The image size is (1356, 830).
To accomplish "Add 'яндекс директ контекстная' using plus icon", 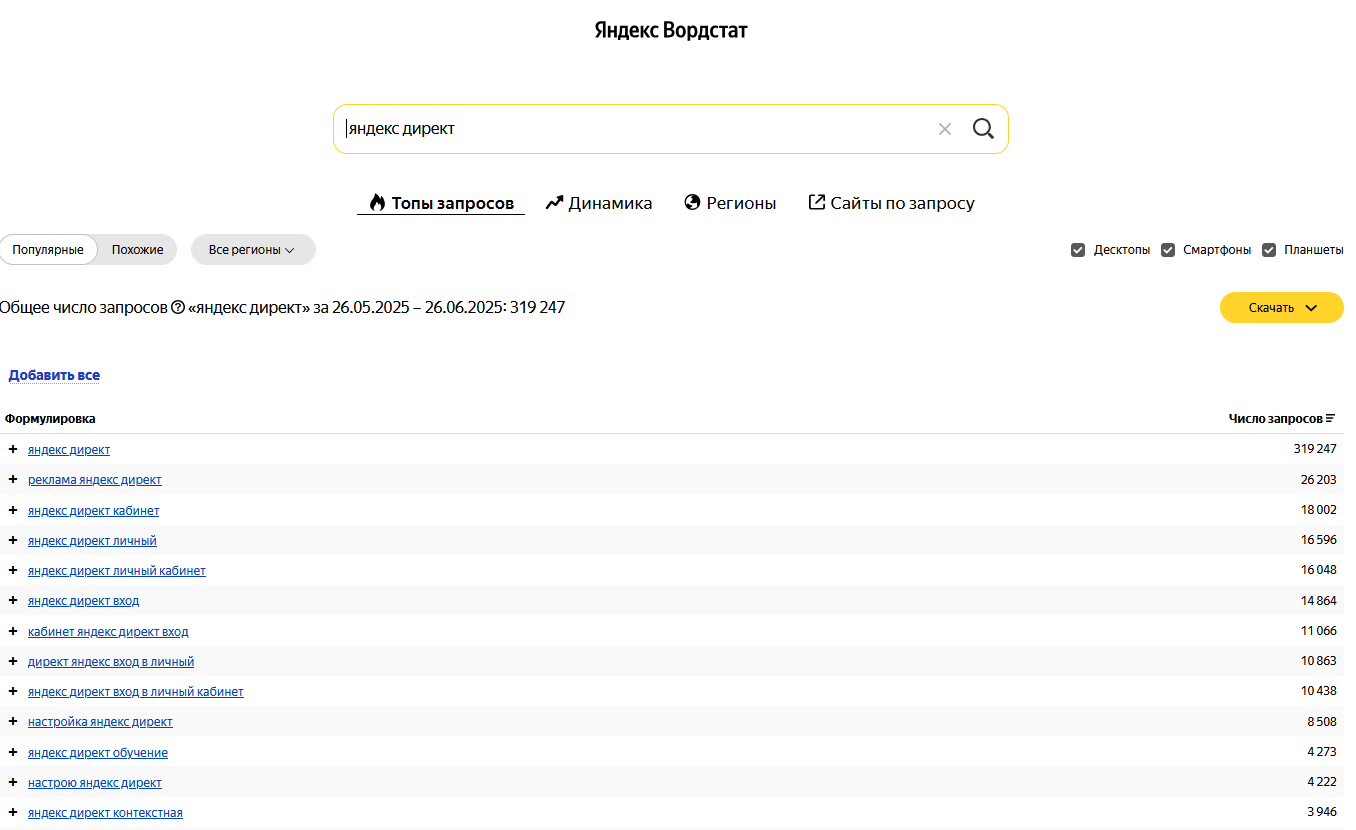I will tap(13, 812).
